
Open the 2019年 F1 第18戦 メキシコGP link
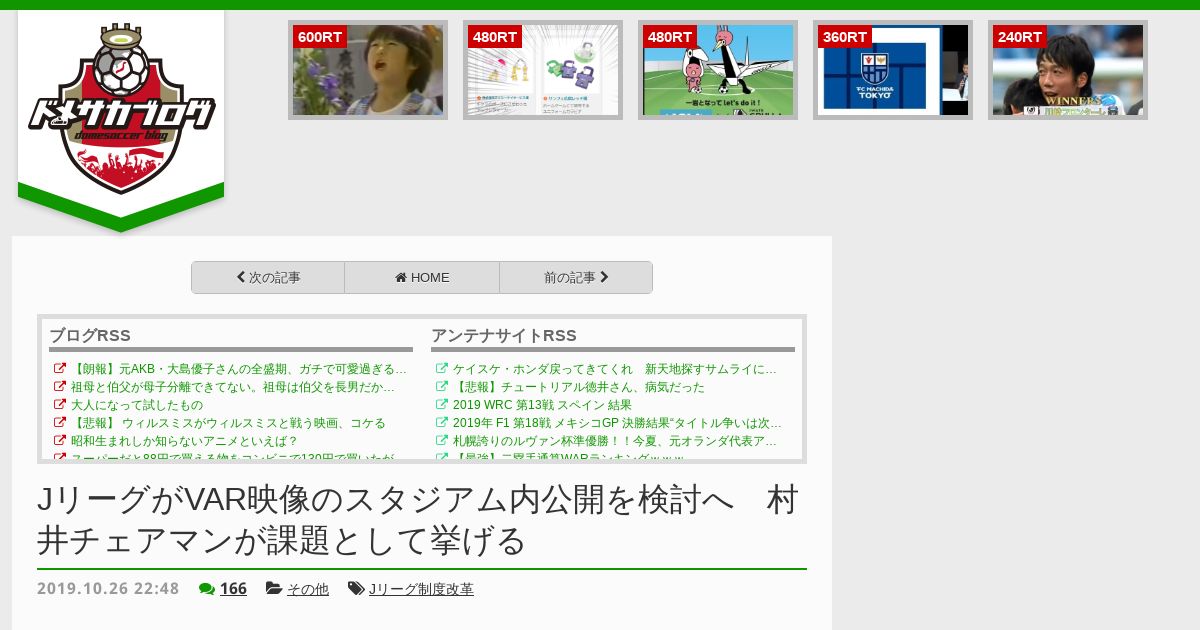point(618,423)
